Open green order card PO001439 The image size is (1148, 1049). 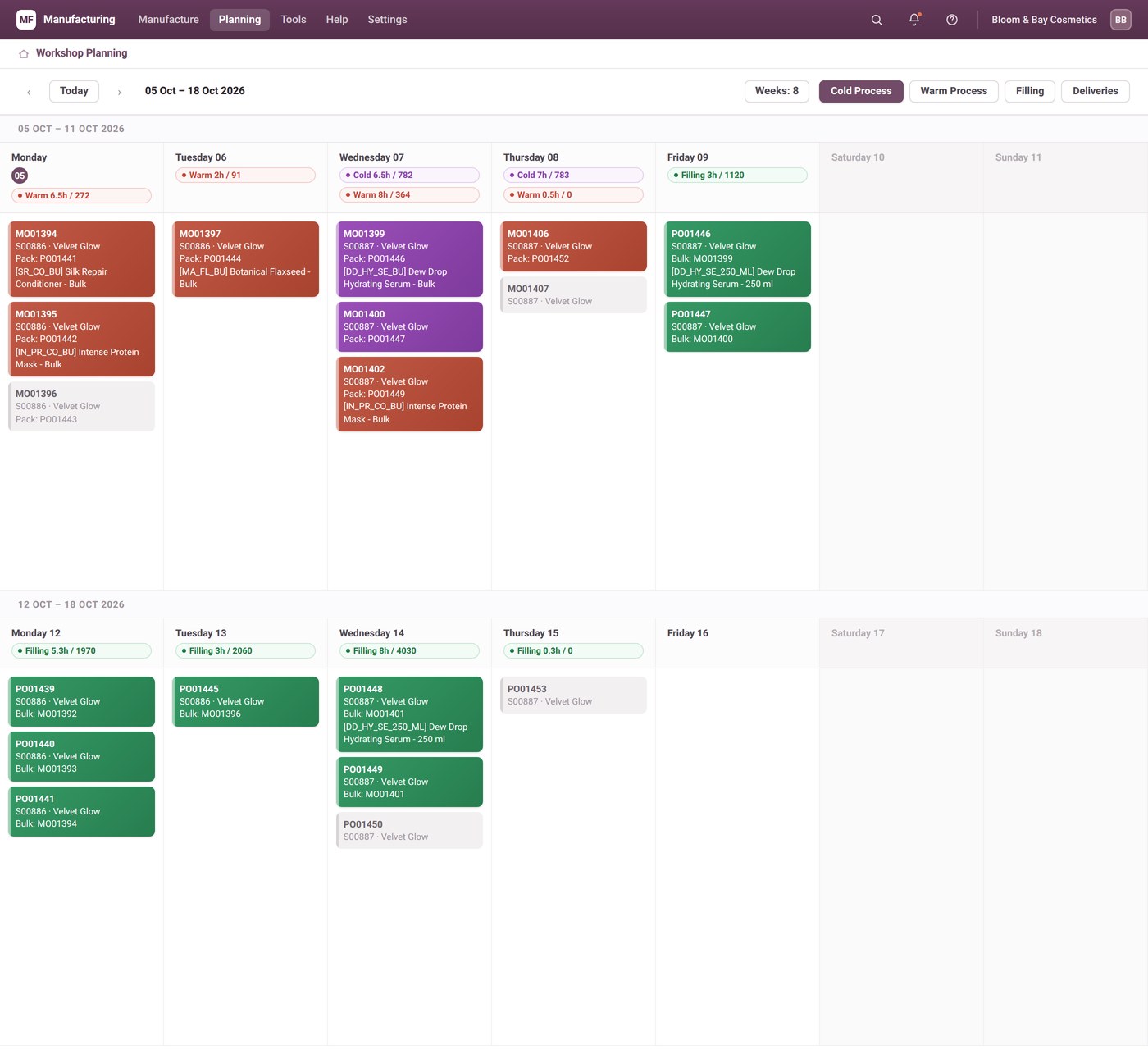81,702
